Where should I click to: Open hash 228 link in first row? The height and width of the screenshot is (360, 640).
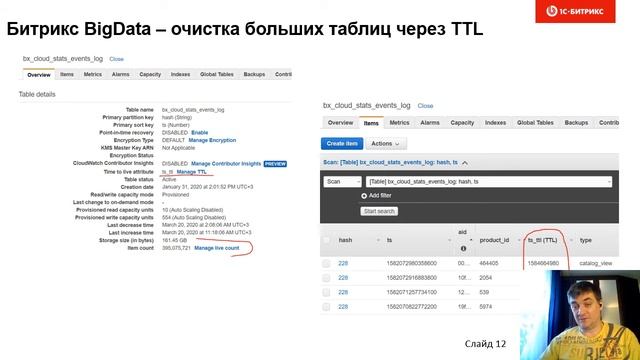(343, 264)
